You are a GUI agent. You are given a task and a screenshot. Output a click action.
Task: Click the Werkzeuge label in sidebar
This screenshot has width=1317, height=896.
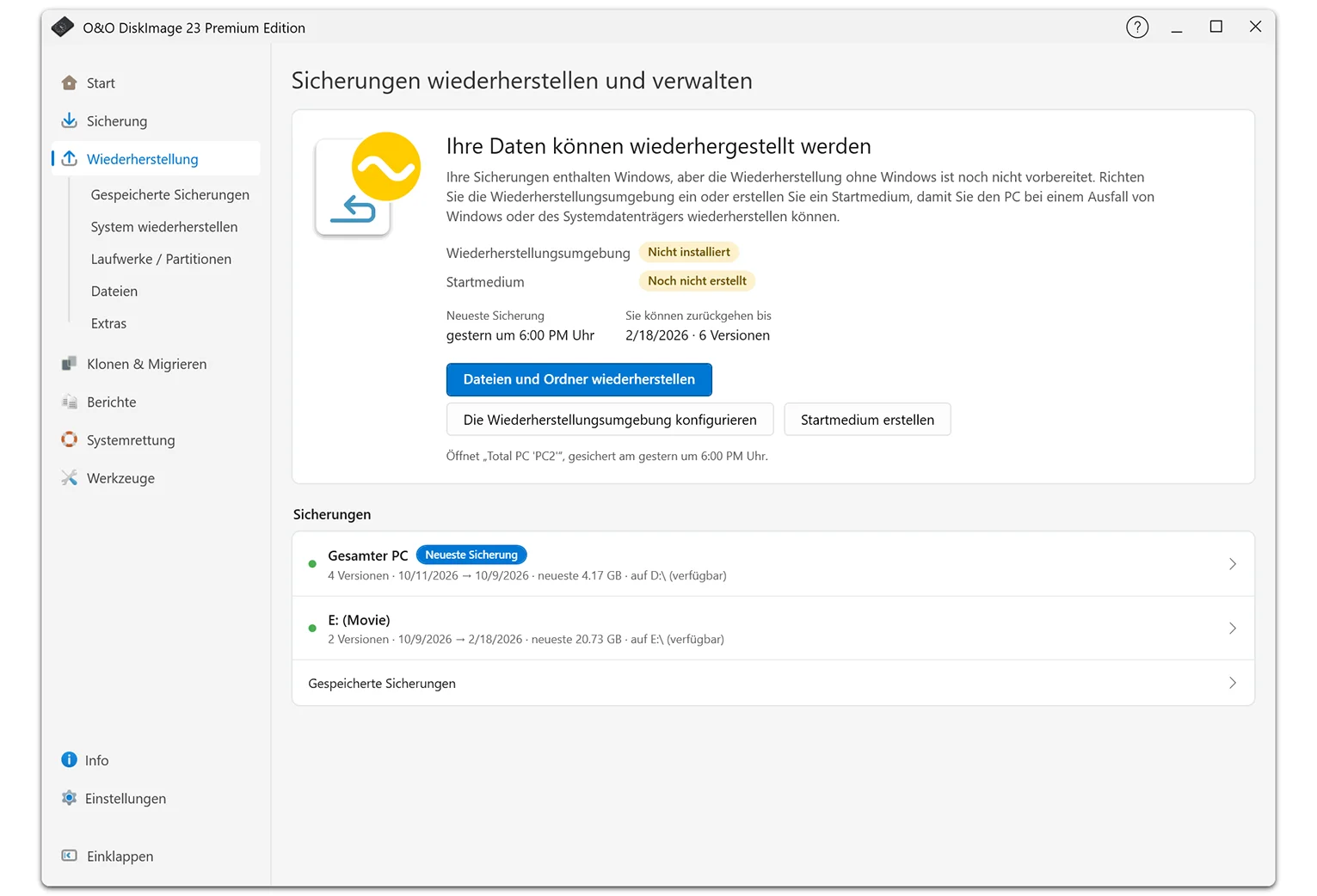120,478
